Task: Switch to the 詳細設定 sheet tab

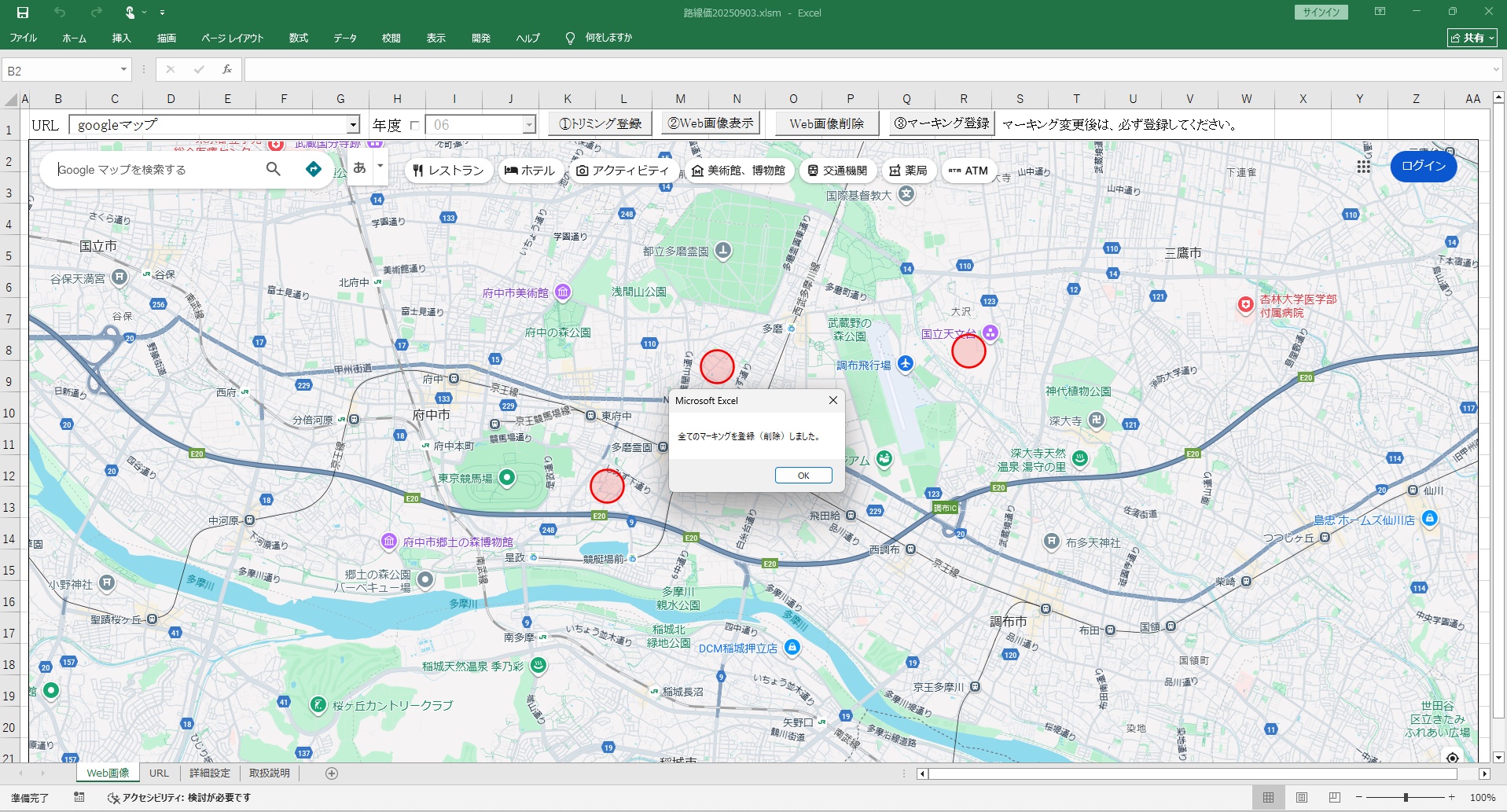Action: (x=210, y=773)
